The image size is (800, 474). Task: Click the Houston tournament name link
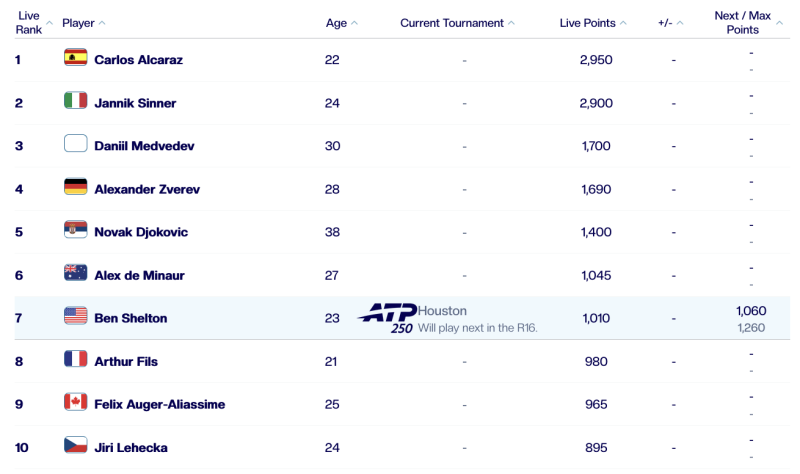pos(442,311)
